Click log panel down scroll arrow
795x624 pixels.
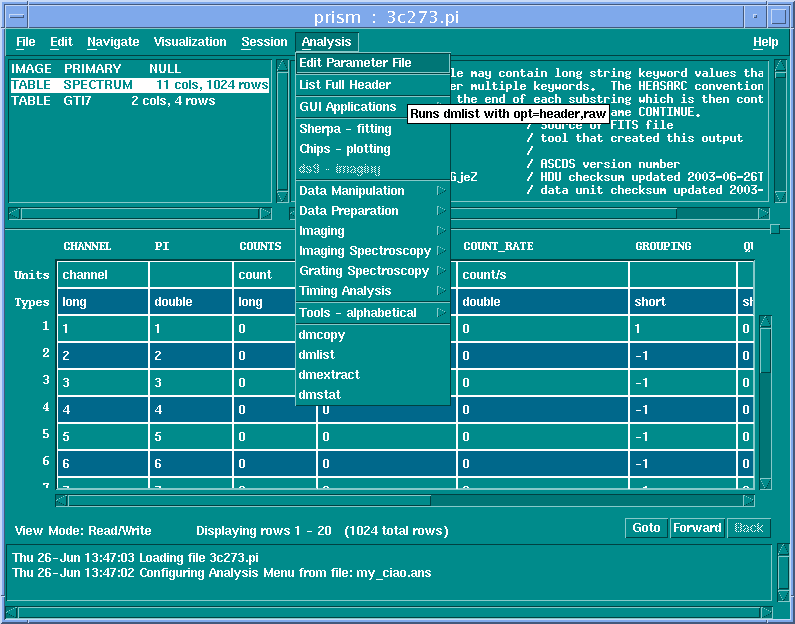[x=783, y=595]
